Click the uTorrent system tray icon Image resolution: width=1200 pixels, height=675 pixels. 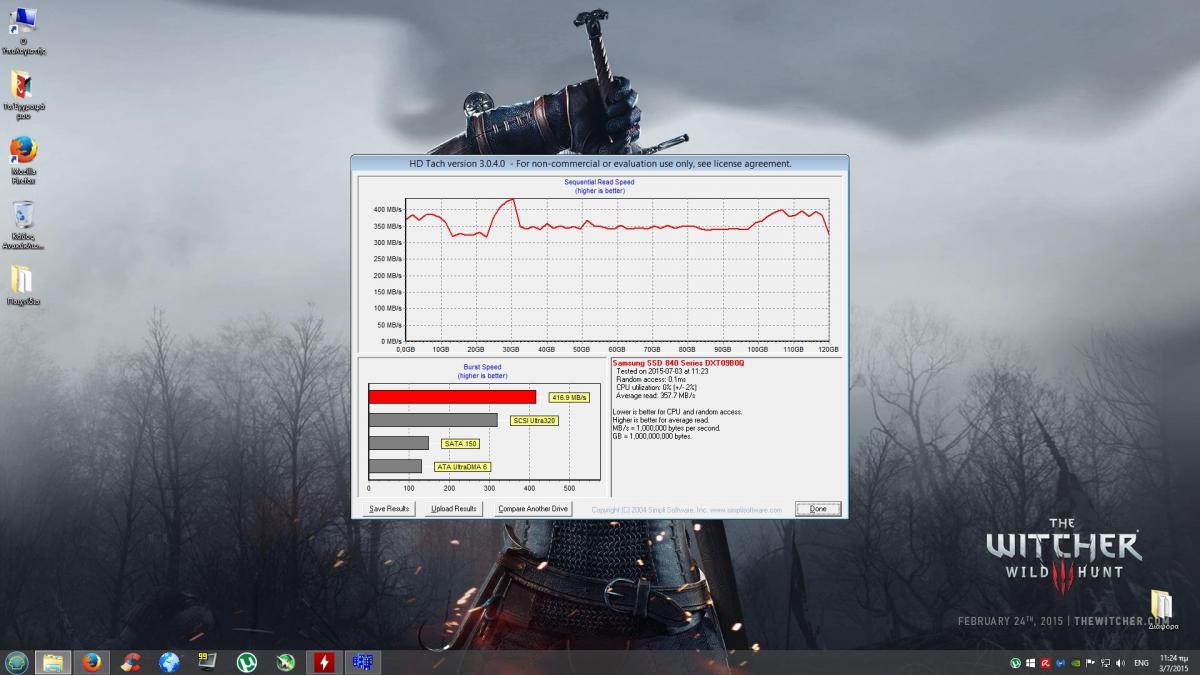pyautogui.click(x=1015, y=663)
